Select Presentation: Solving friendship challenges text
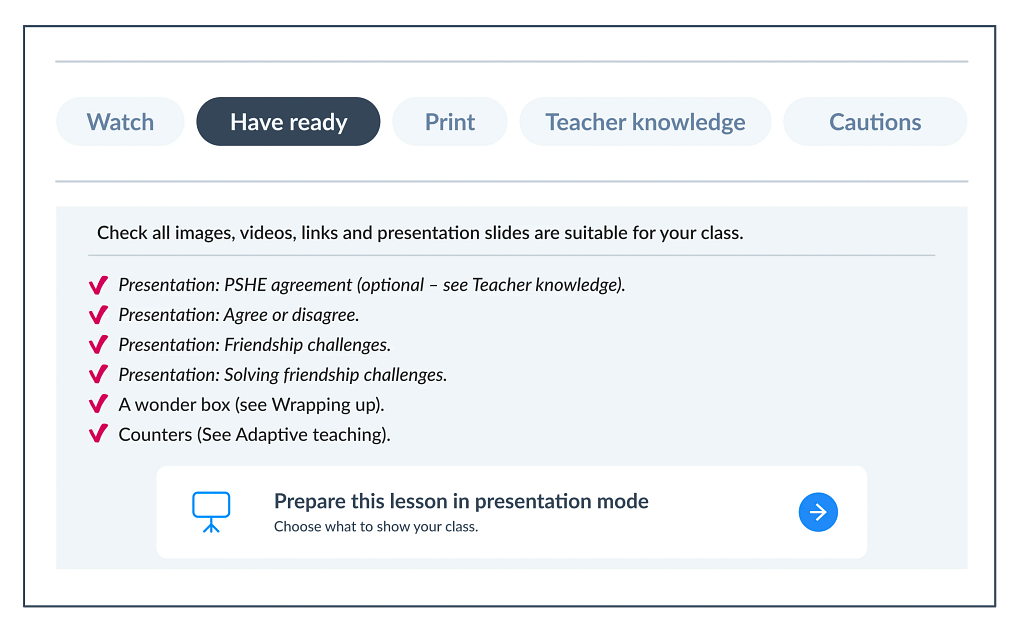 282,375
